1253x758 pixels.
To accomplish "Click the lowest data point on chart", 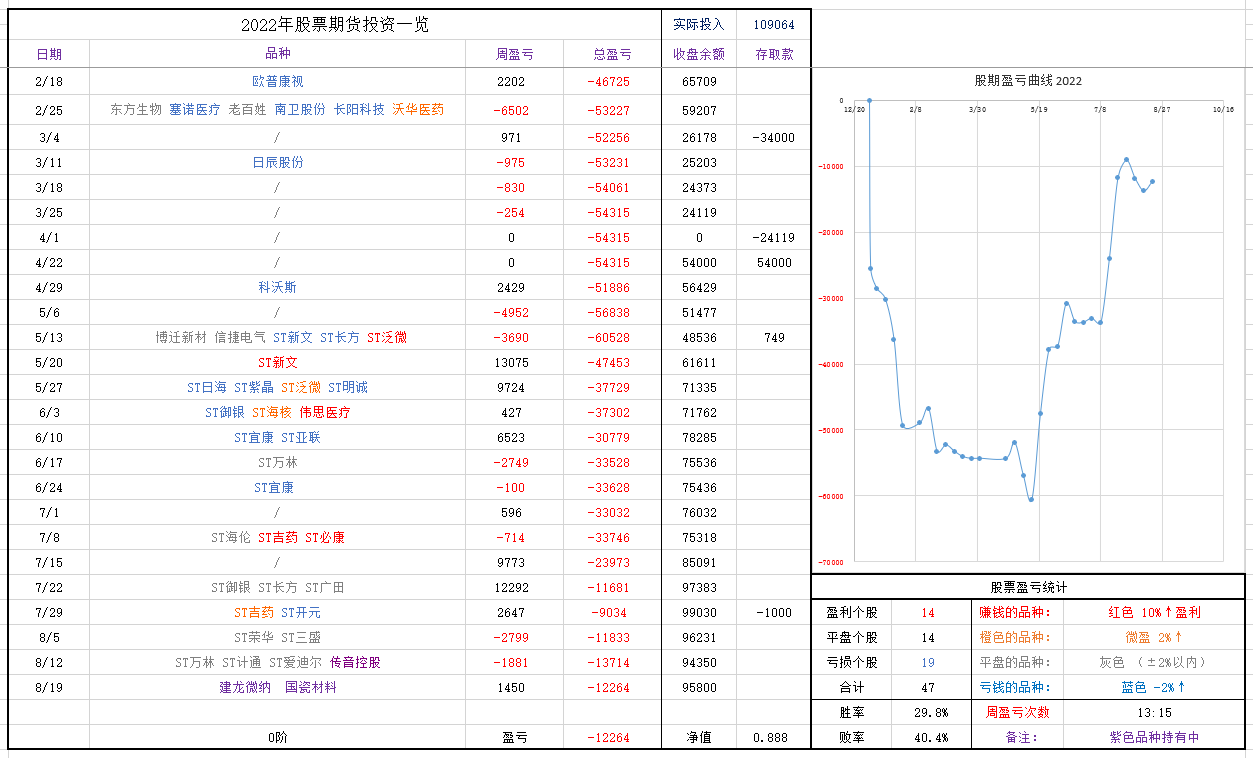I will [x=1031, y=499].
